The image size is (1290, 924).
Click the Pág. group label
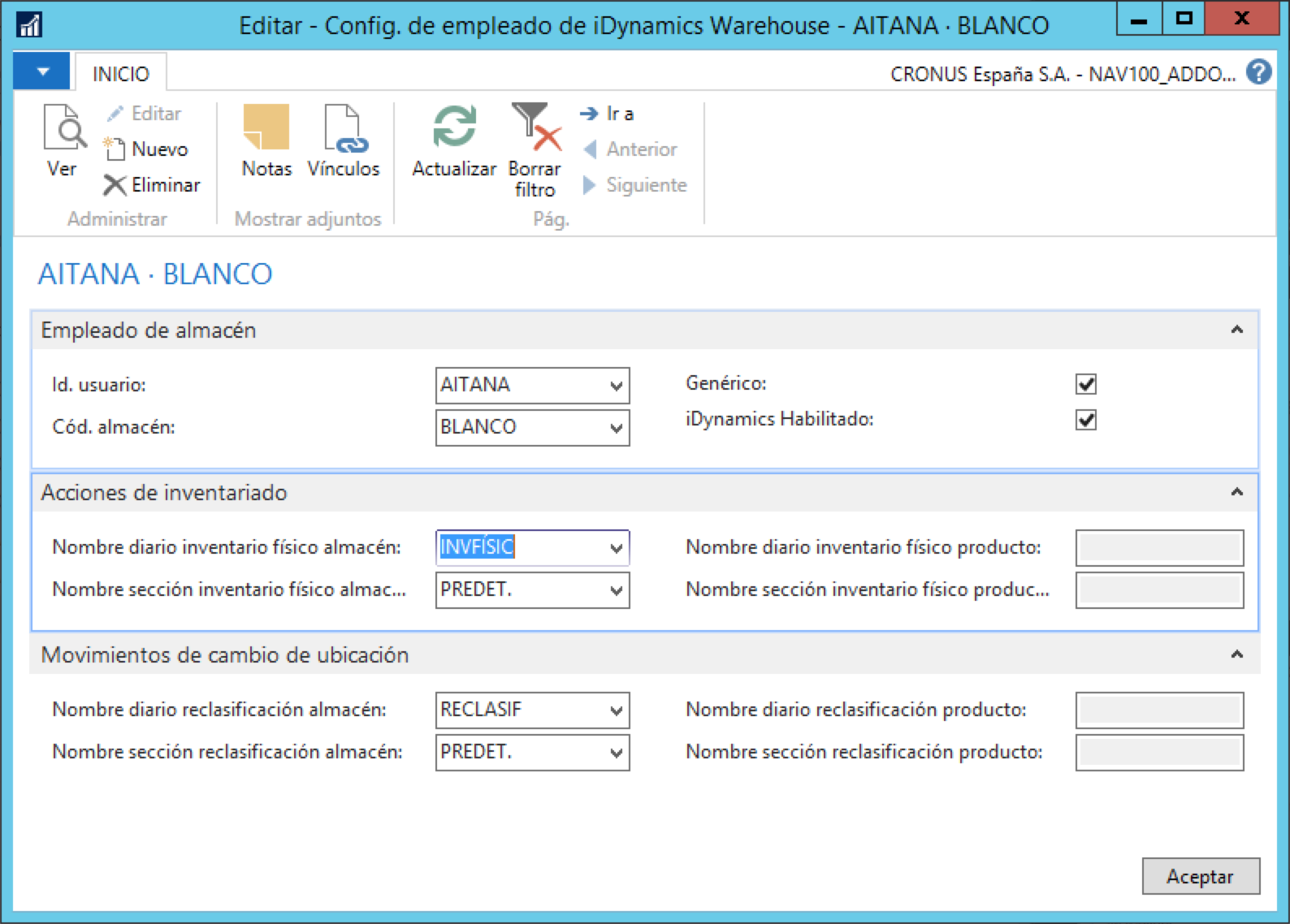551,220
